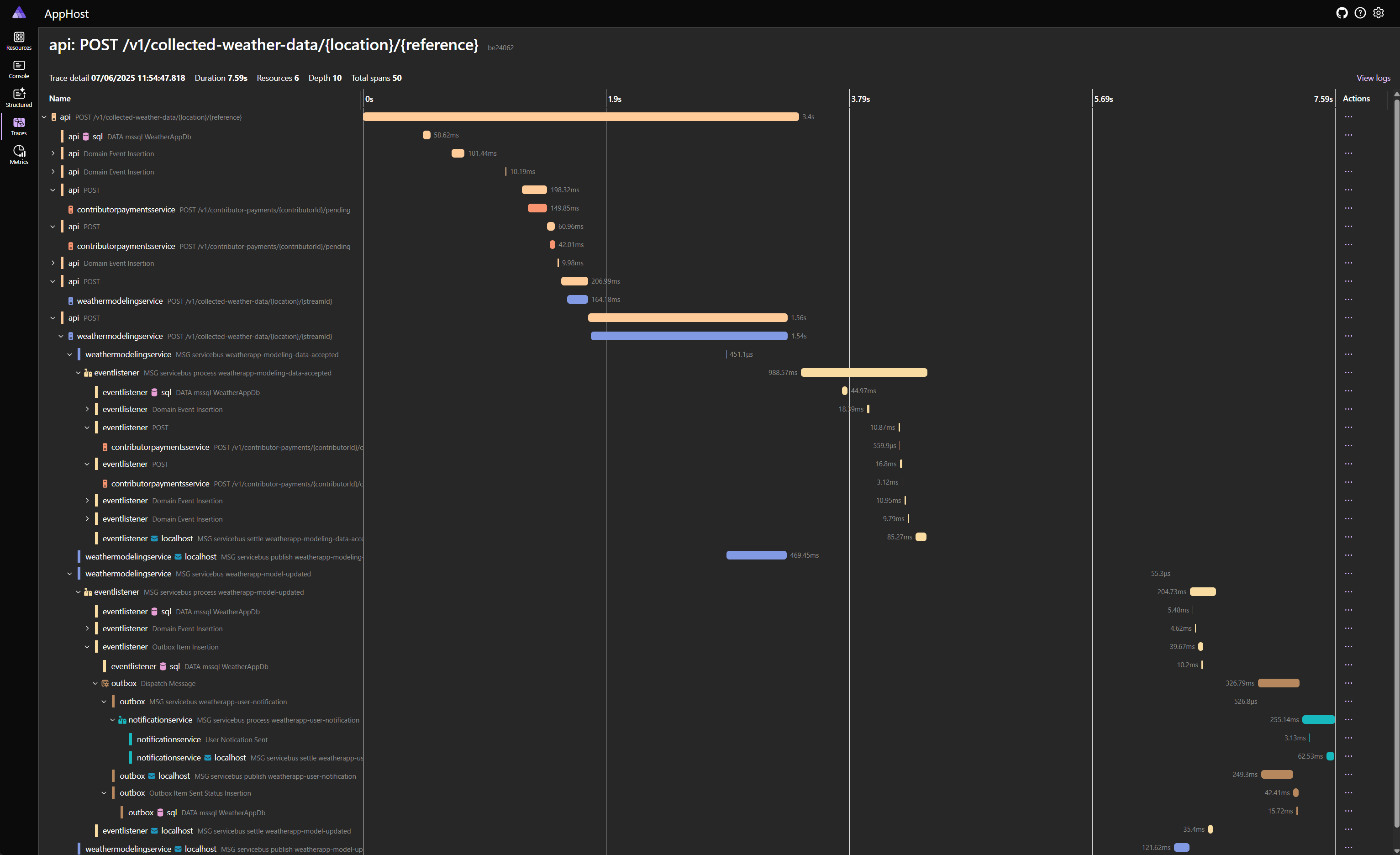Click the View logs link
The height and width of the screenshot is (855, 1400).
1374,78
